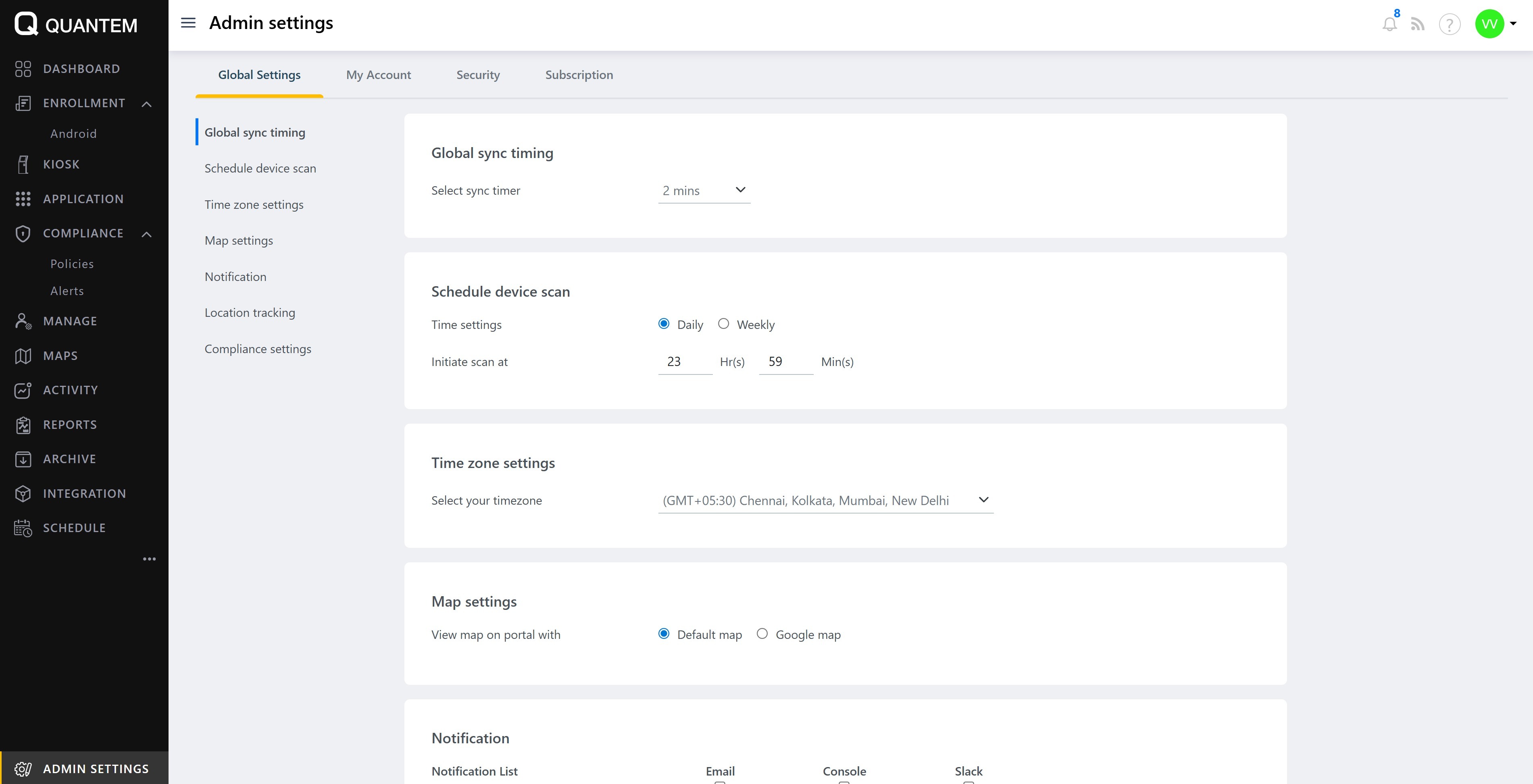Viewport: 1533px width, 784px height.
Task: Collapse the Compliance sidebar section
Action: coord(146,234)
